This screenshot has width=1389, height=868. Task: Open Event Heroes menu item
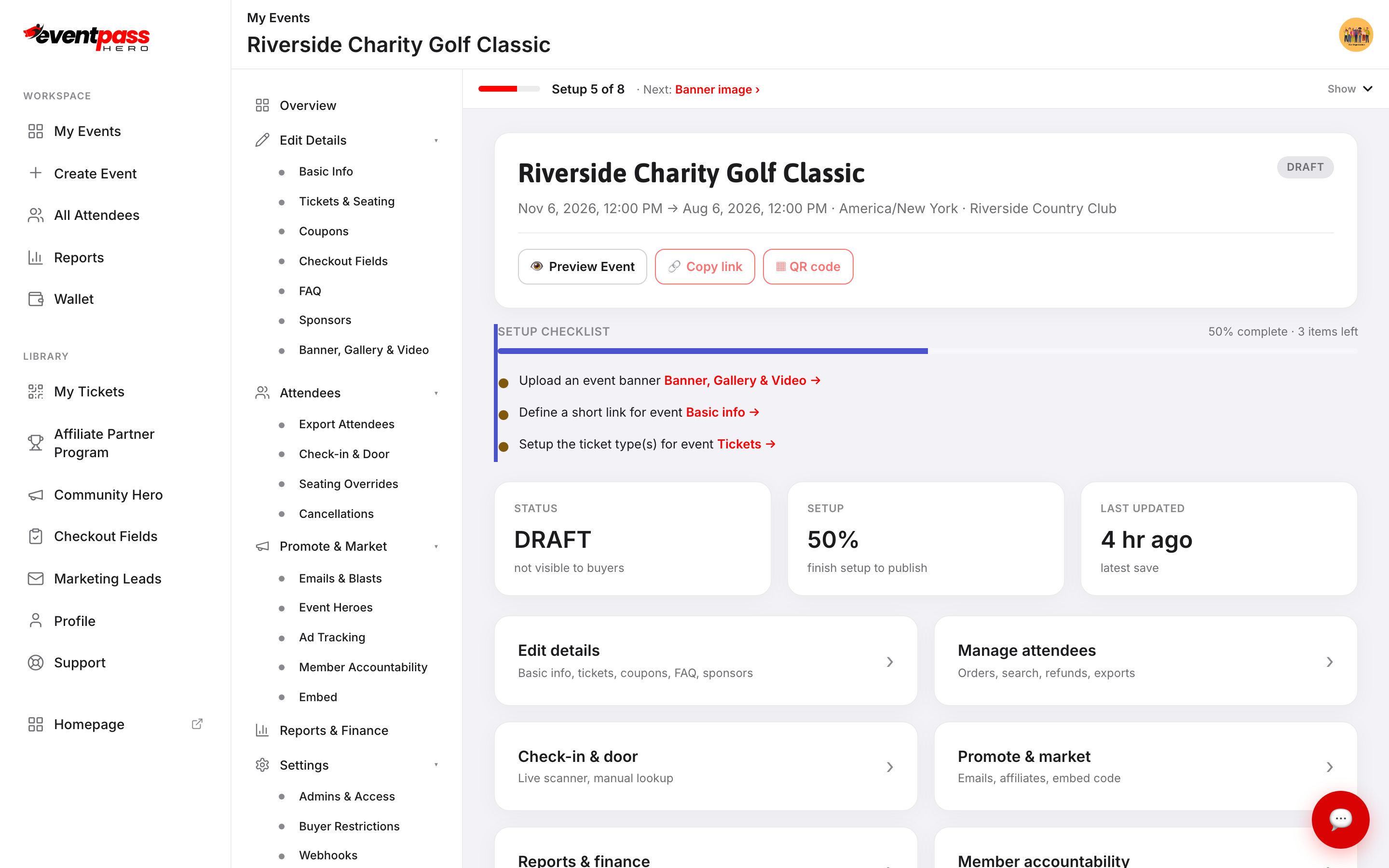point(336,608)
